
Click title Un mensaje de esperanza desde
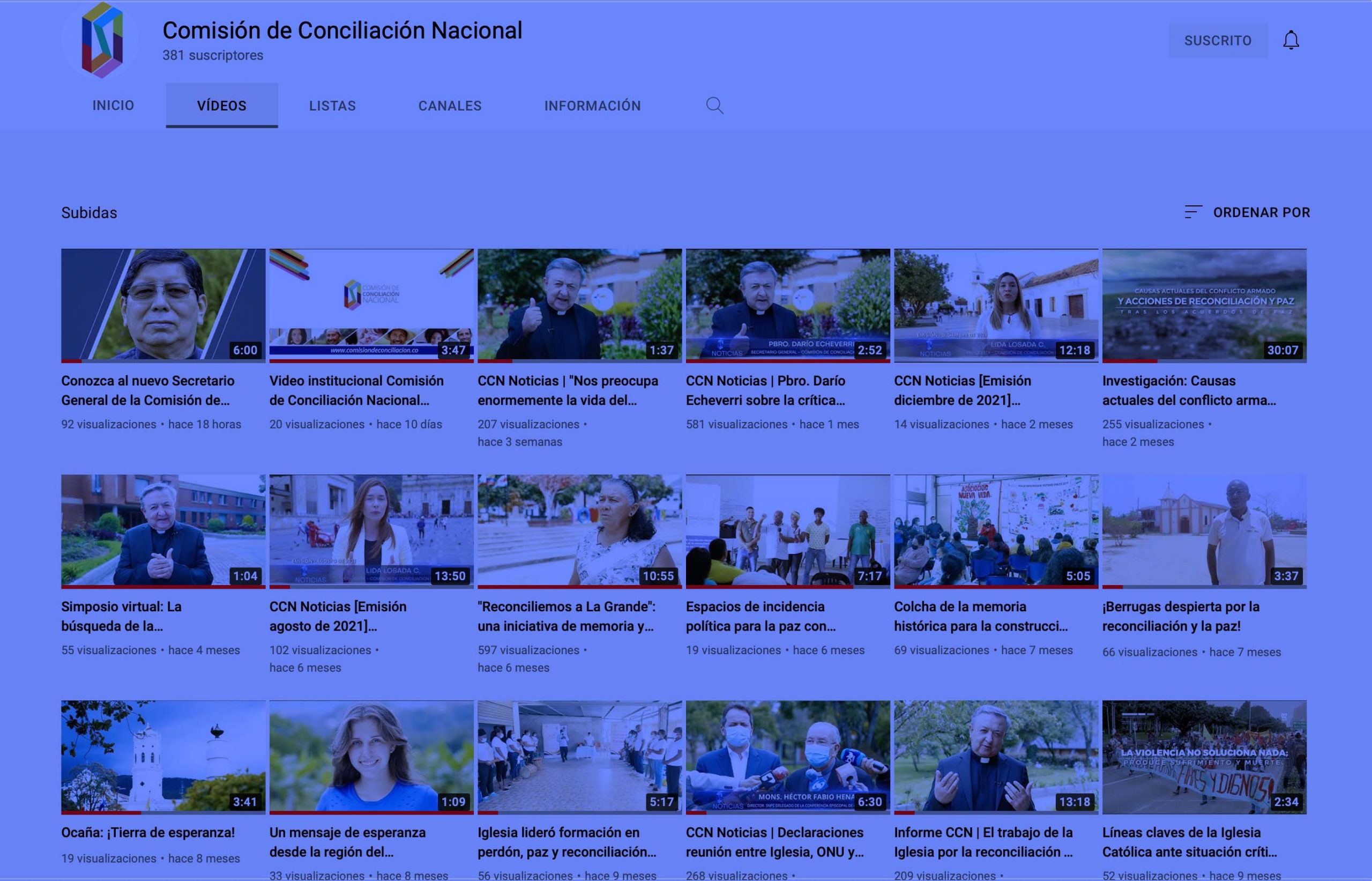(348, 843)
